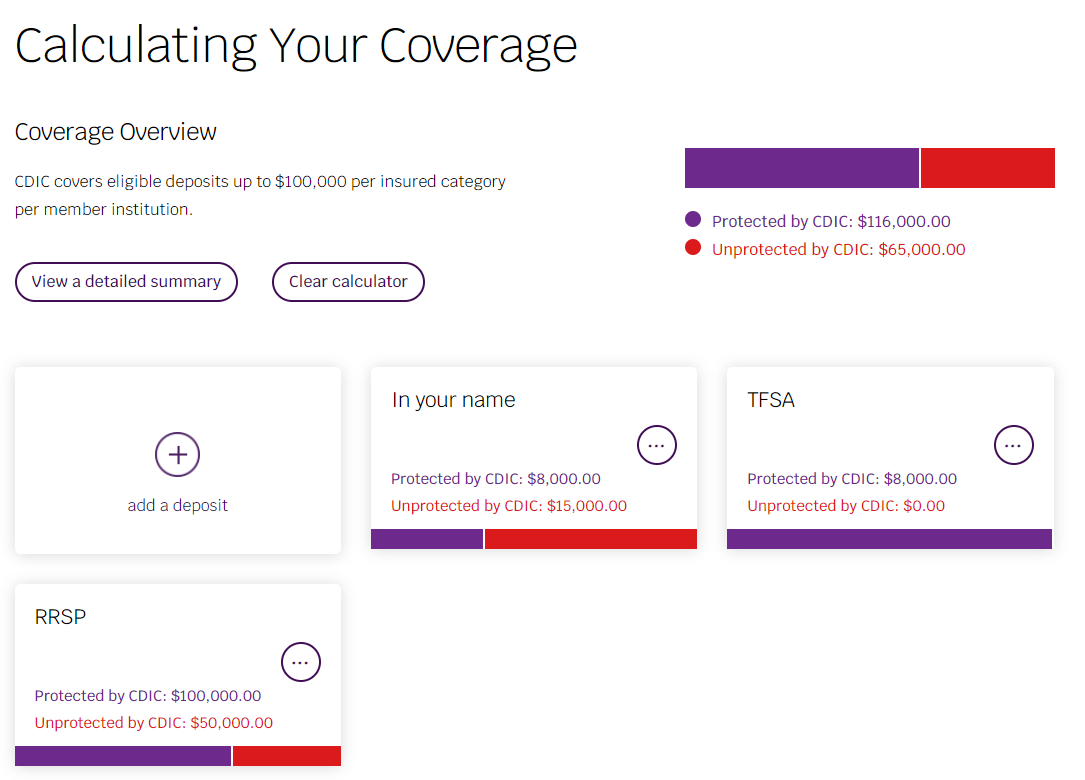Click RRSP Unprotected by CDIC $50,000.00 text
The image size is (1085, 780).
(x=154, y=723)
